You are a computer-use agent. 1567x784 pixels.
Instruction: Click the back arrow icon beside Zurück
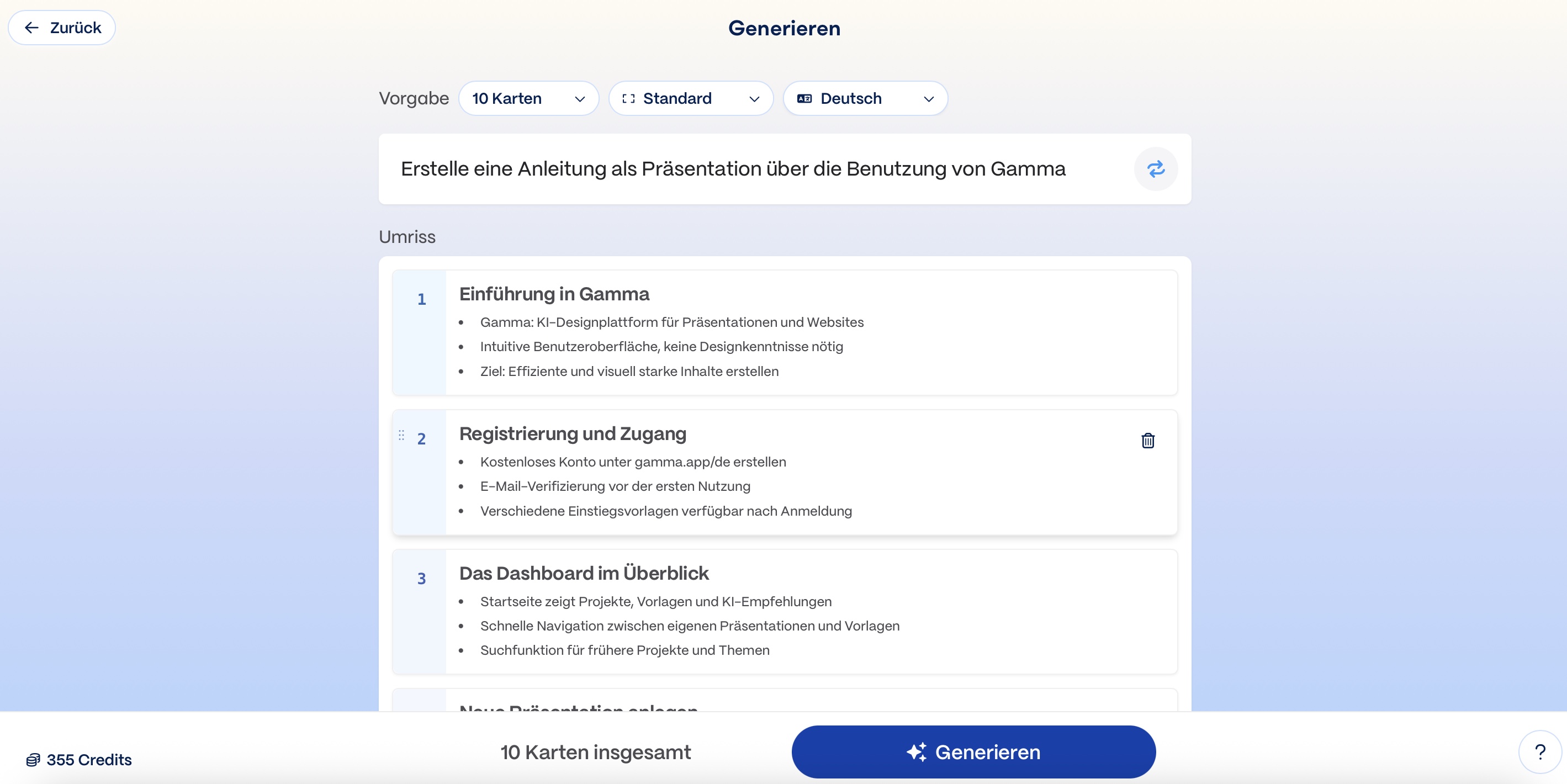pyautogui.click(x=31, y=28)
